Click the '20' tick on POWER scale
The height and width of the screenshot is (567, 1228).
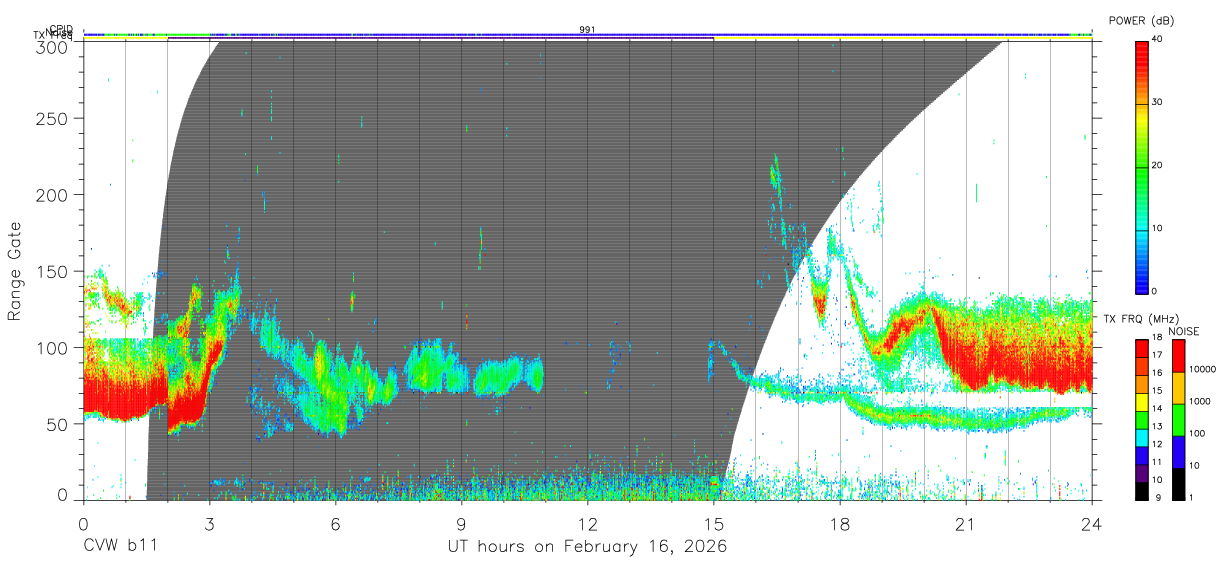[x=1158, y=166]
